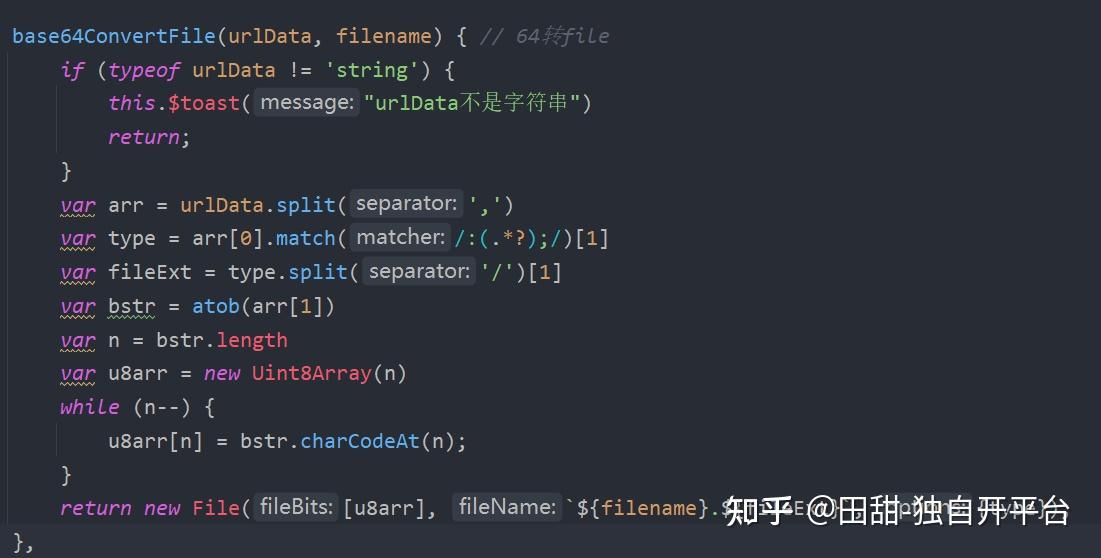Viewport: 1101px width, 558px height.
Task: Click the separator: hint on urlData.split
Action: pyautogui.click(x=407, y=204)
